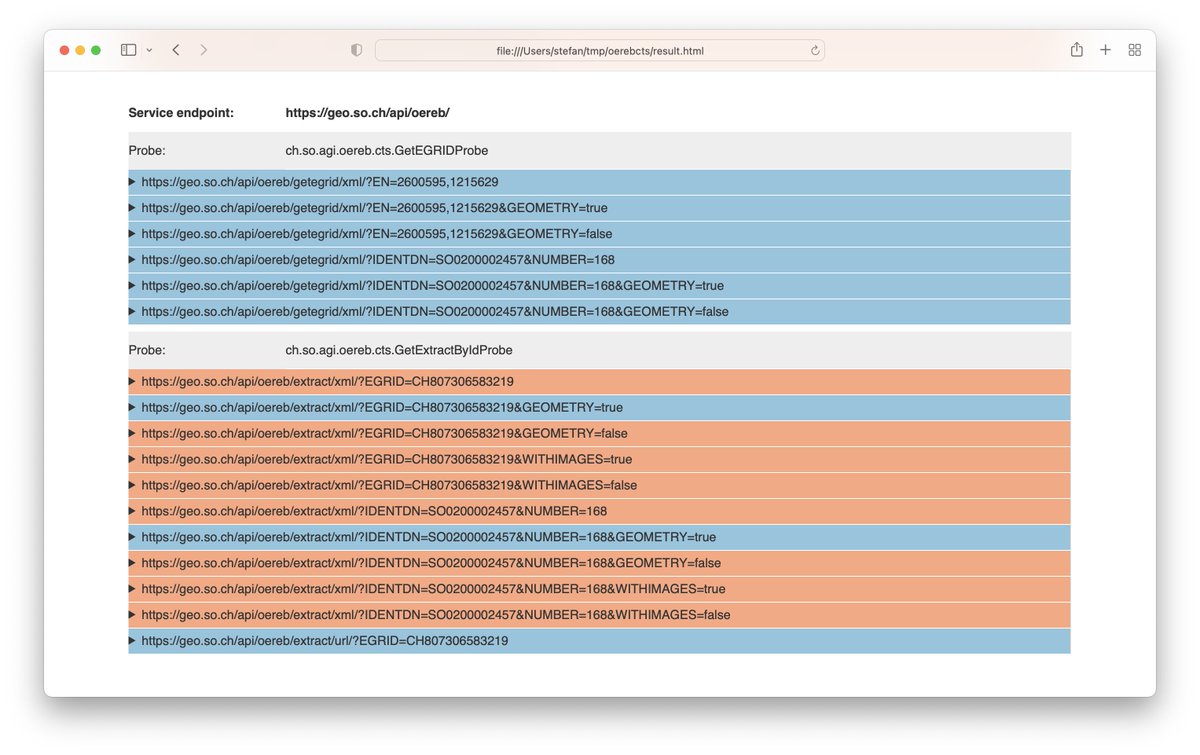
Task: Expand extract/url EGRID=CH807306583219 row triangle
Action: point(132,641)
